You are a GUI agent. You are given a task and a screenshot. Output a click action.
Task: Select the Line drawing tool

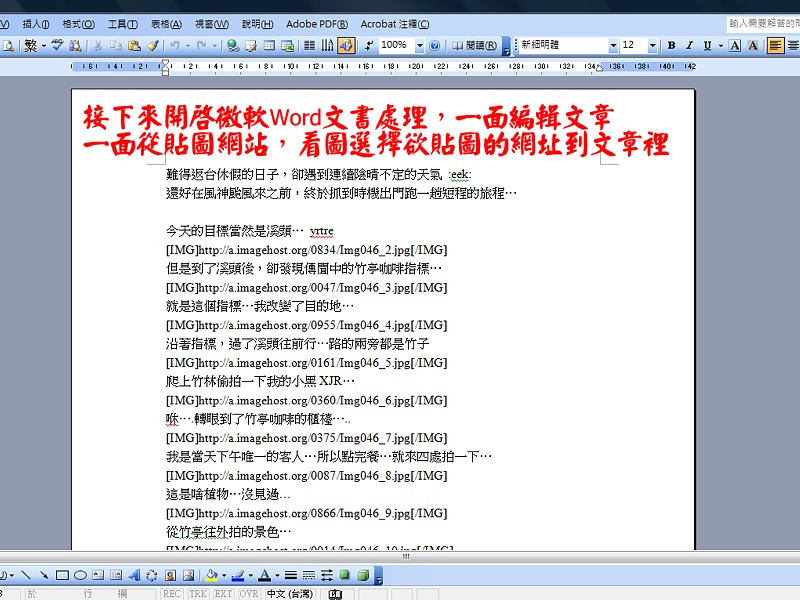(26, 576)
